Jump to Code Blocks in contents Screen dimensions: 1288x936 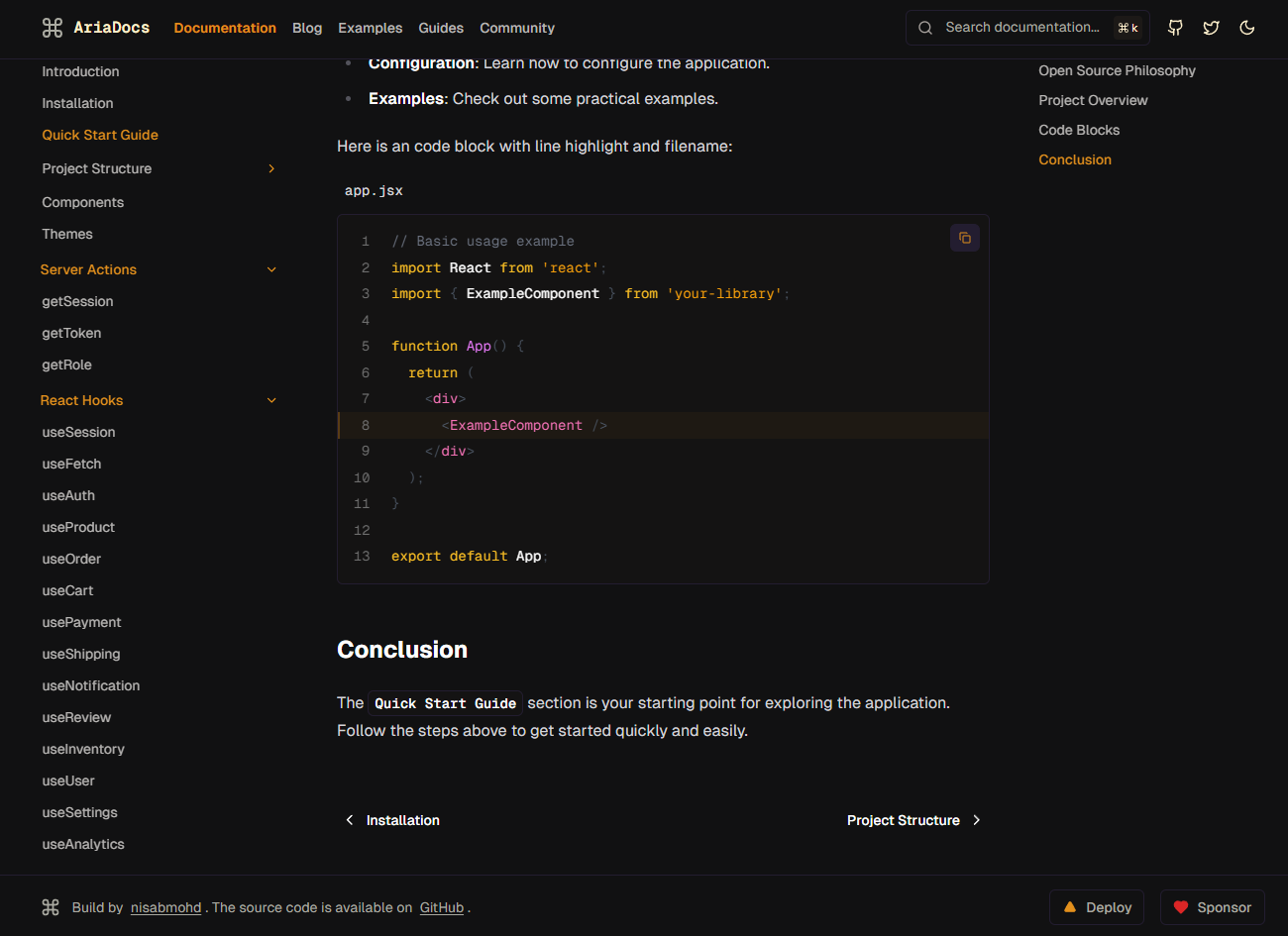(x=1079, y=130)
